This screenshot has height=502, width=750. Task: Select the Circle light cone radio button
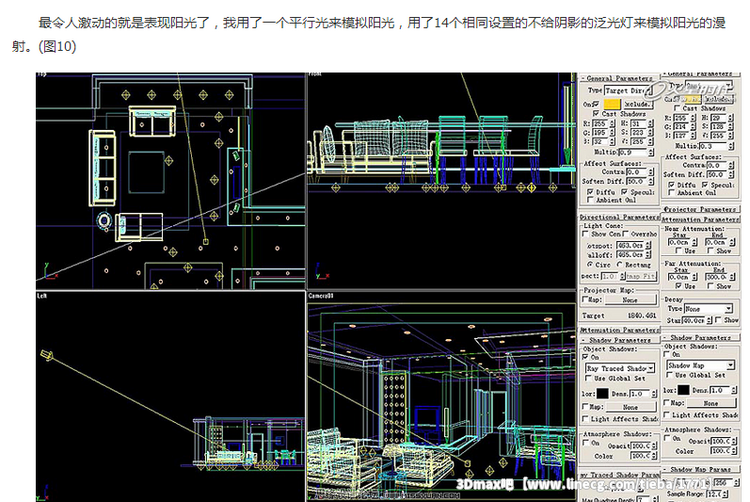pyautogui.click(x=590, y=264)
